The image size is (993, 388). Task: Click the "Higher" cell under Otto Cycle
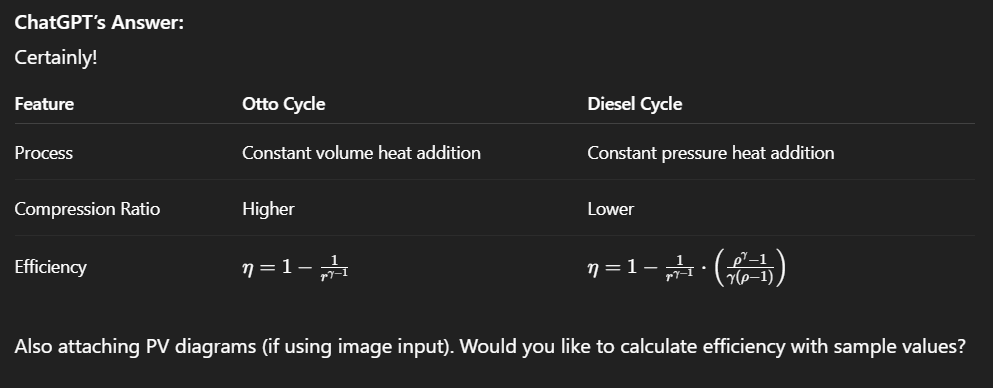coord(268,209)
